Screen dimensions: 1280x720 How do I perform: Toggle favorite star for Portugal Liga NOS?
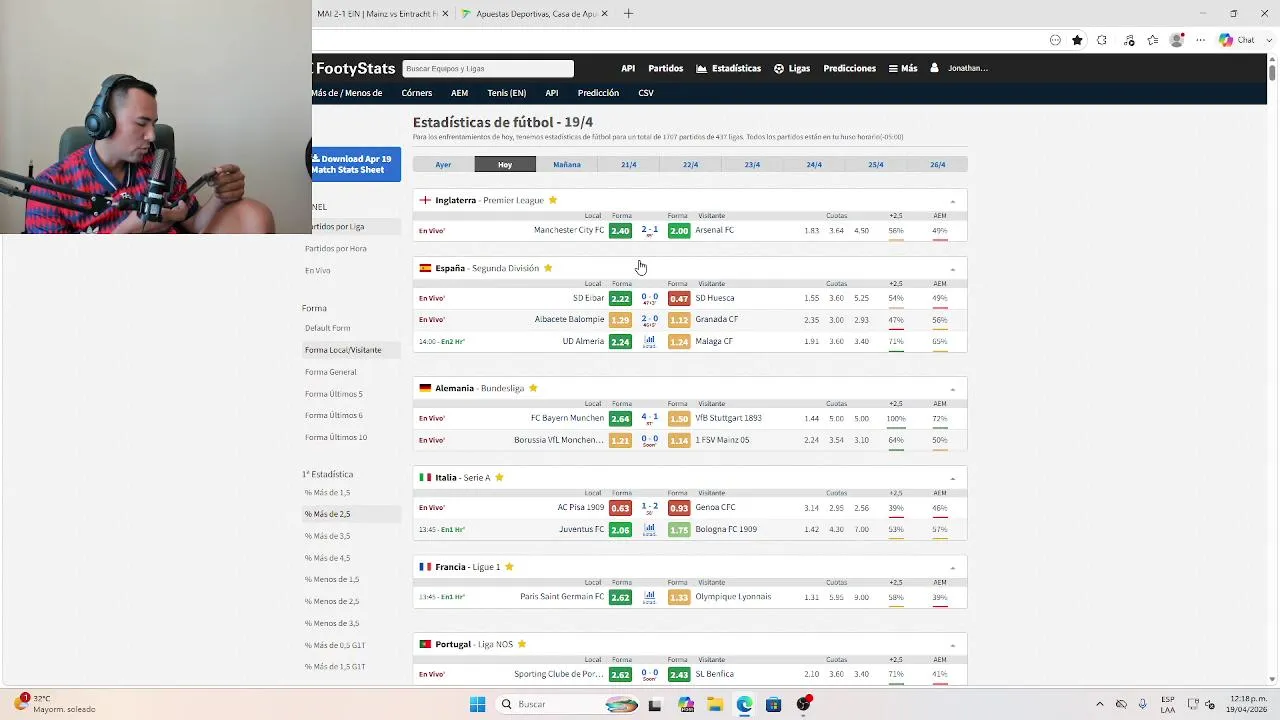pos(521,644)
